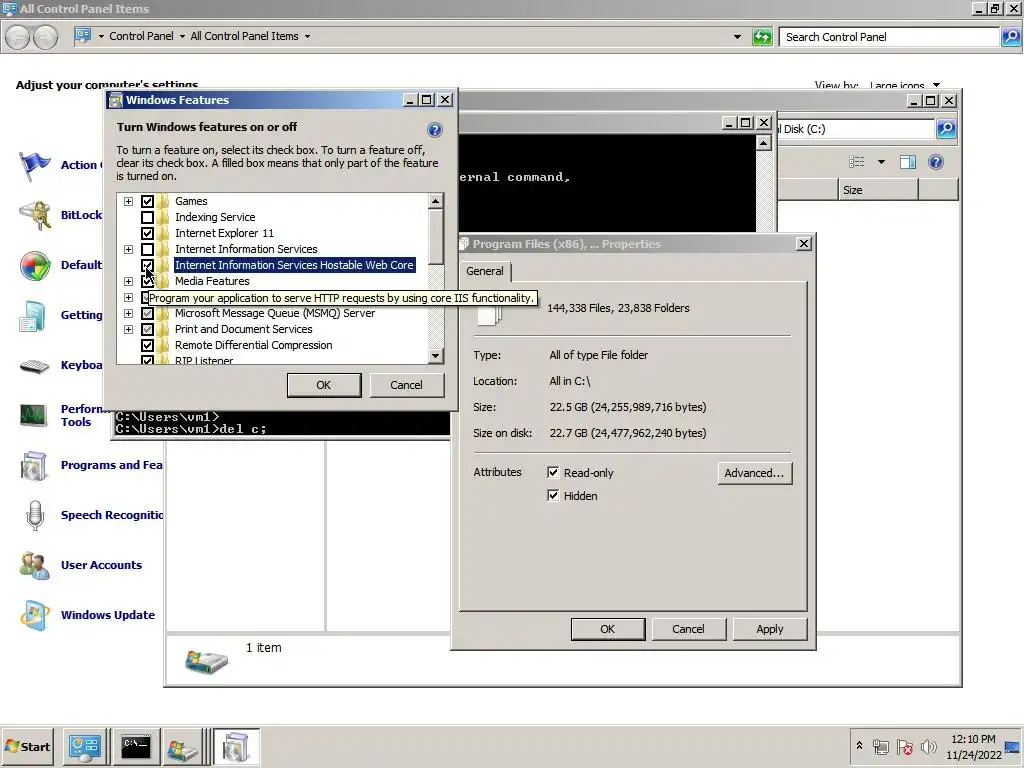Click the Size column header in Explorer
Screen dimensions: 1024x768
point(878,190)
